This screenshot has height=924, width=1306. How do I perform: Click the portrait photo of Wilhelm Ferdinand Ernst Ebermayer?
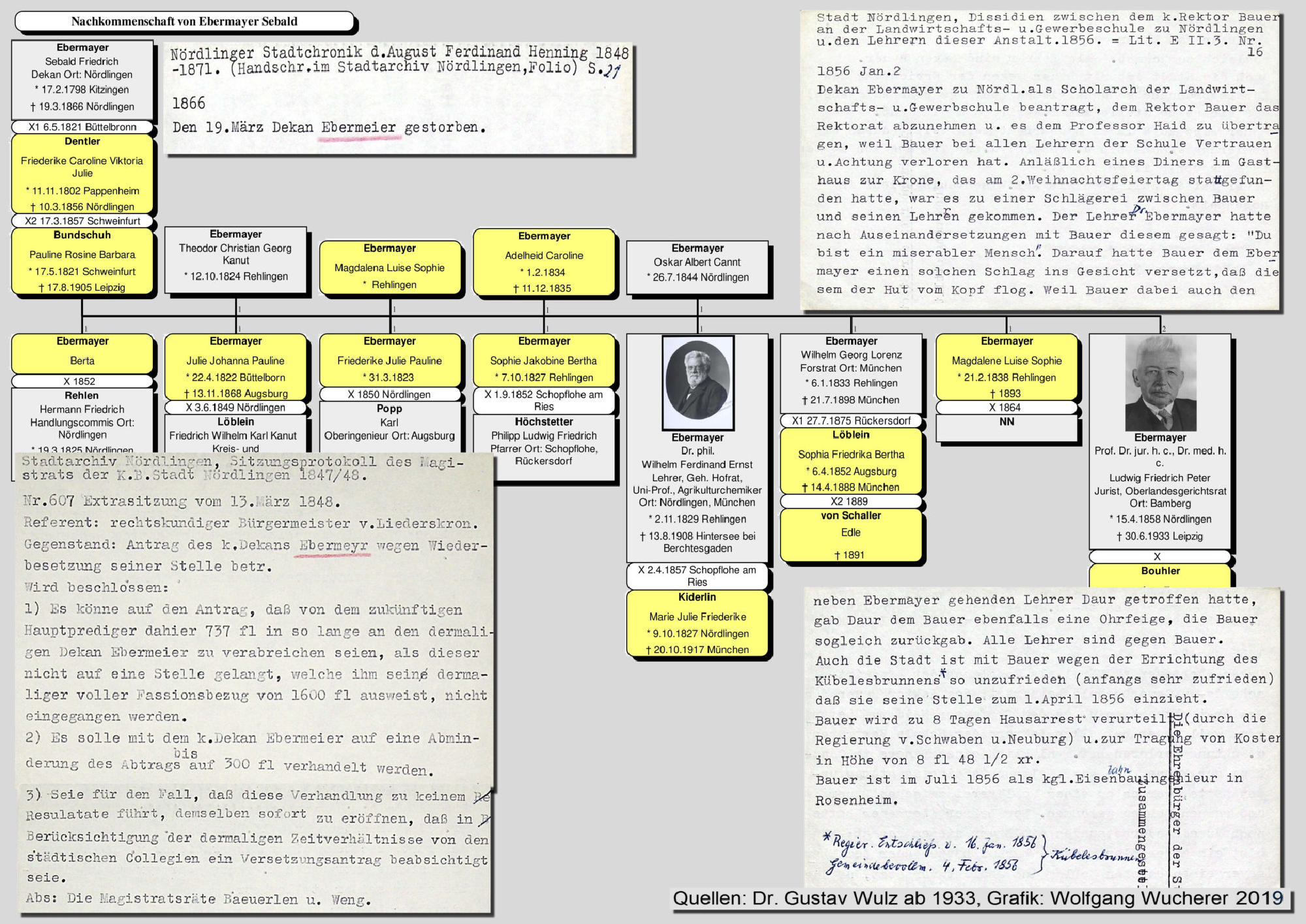(697, 383)
